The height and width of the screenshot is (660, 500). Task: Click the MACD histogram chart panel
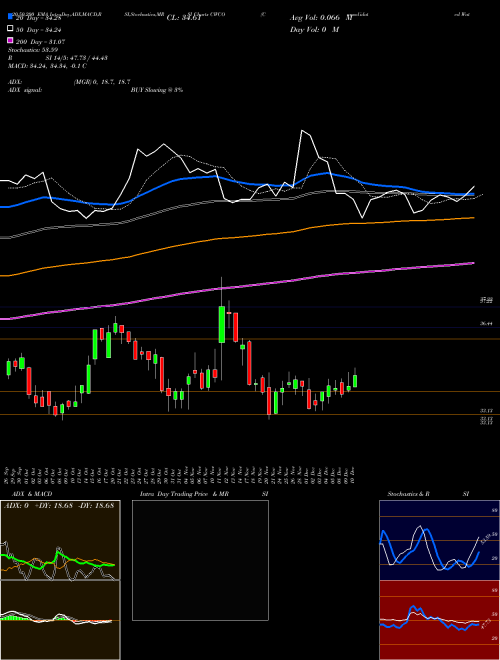(60, 620)
